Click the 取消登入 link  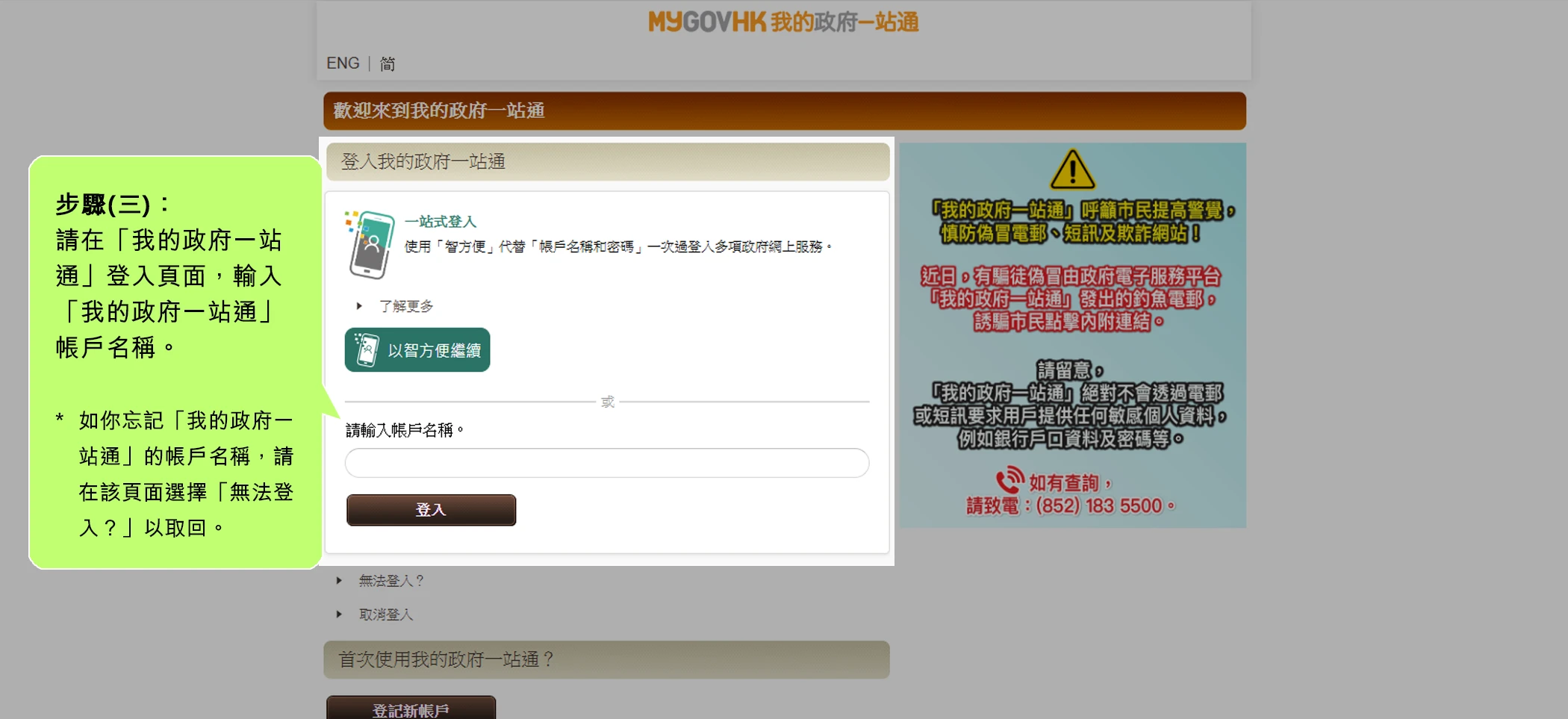tap(386, 614)
